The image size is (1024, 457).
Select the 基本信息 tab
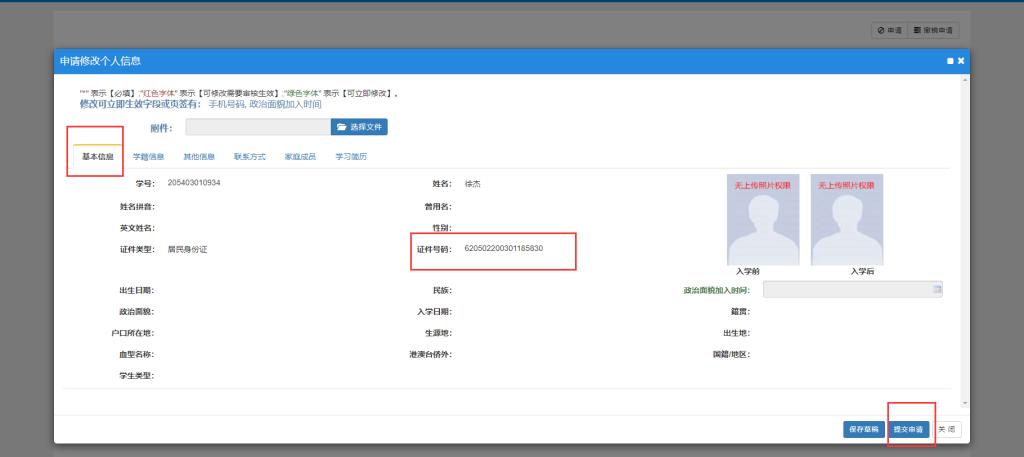[97, 157]
